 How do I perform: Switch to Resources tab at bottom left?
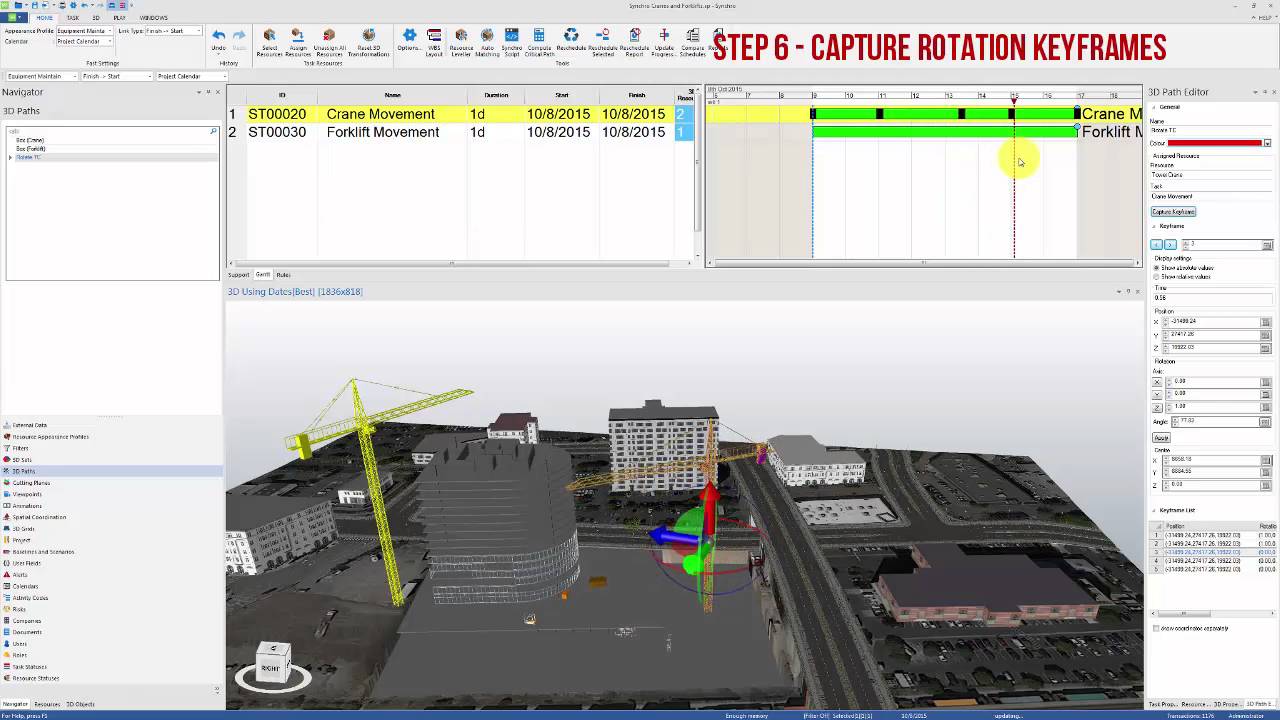47,704
